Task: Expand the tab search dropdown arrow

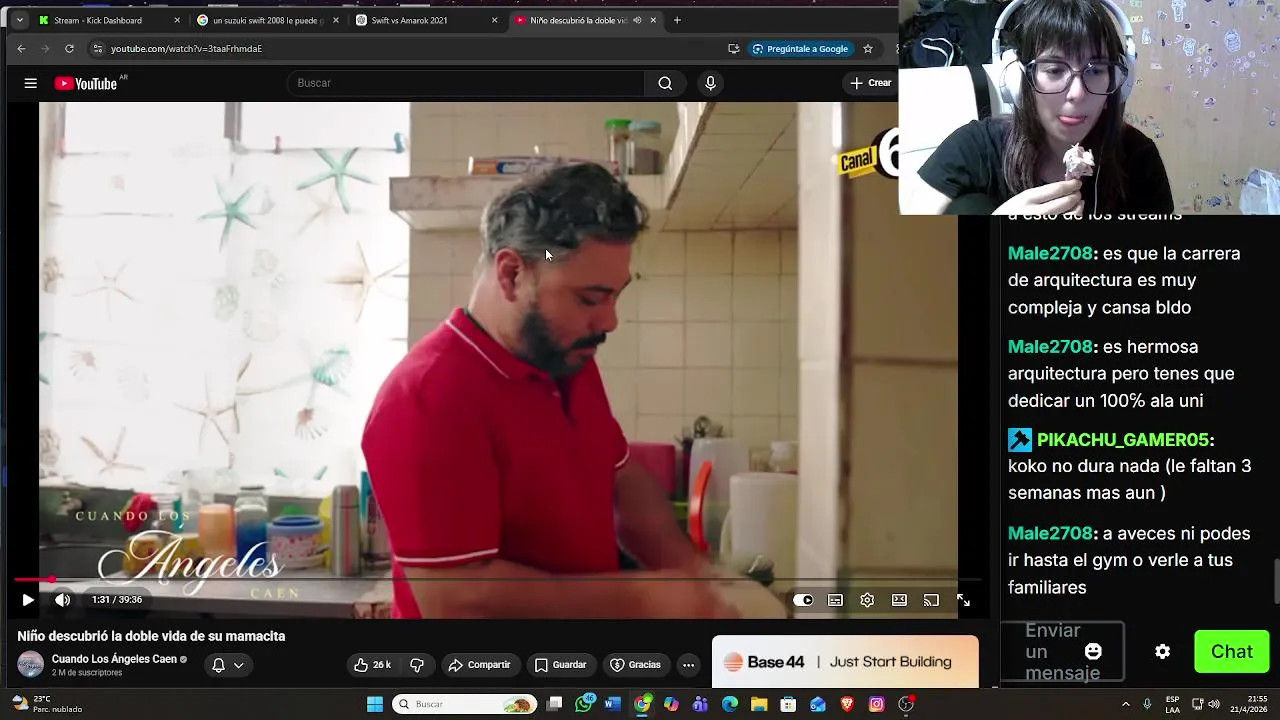Action: (19, 20)
